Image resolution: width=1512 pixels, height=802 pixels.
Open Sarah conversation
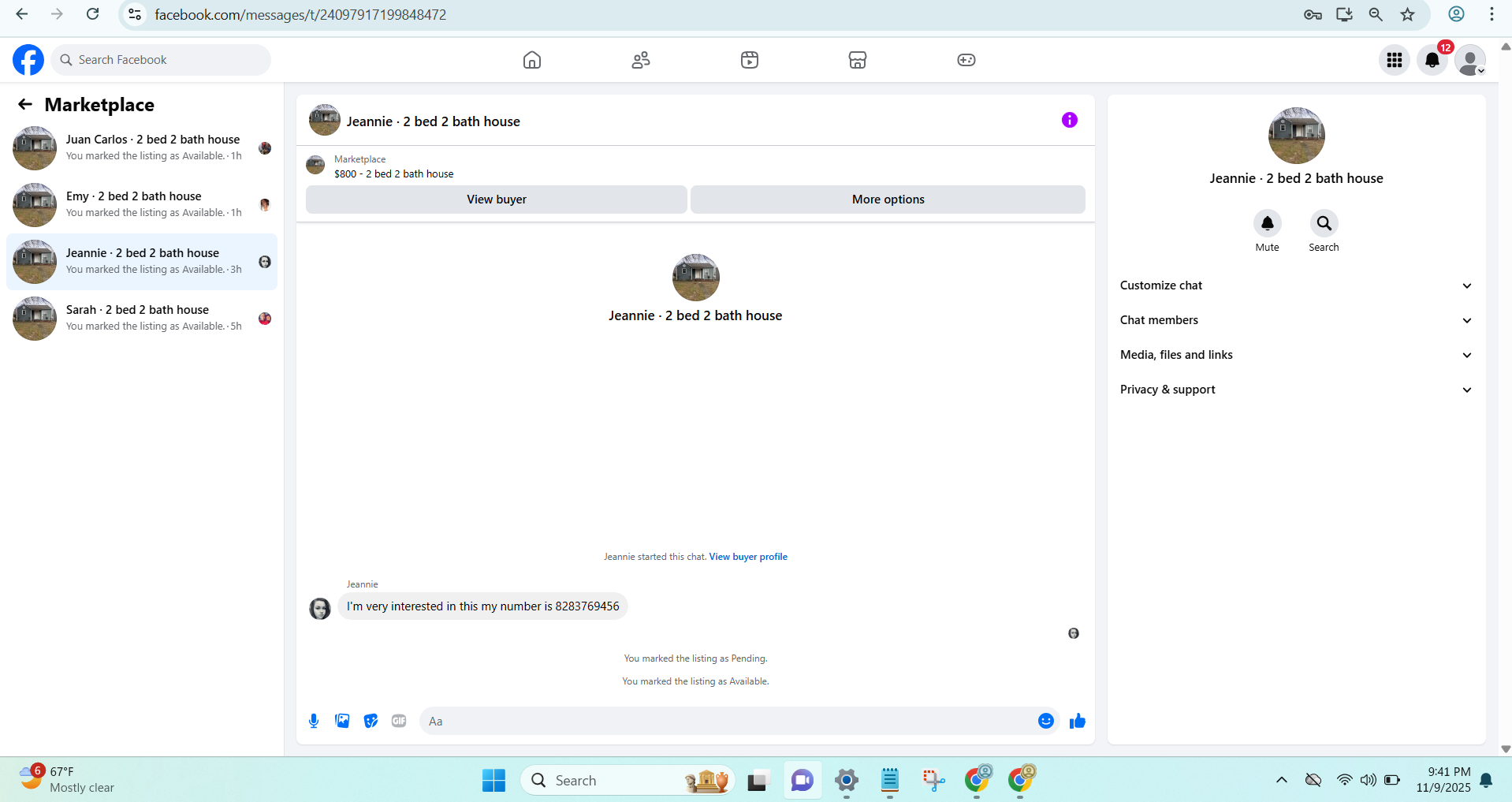tap(142, 319)
